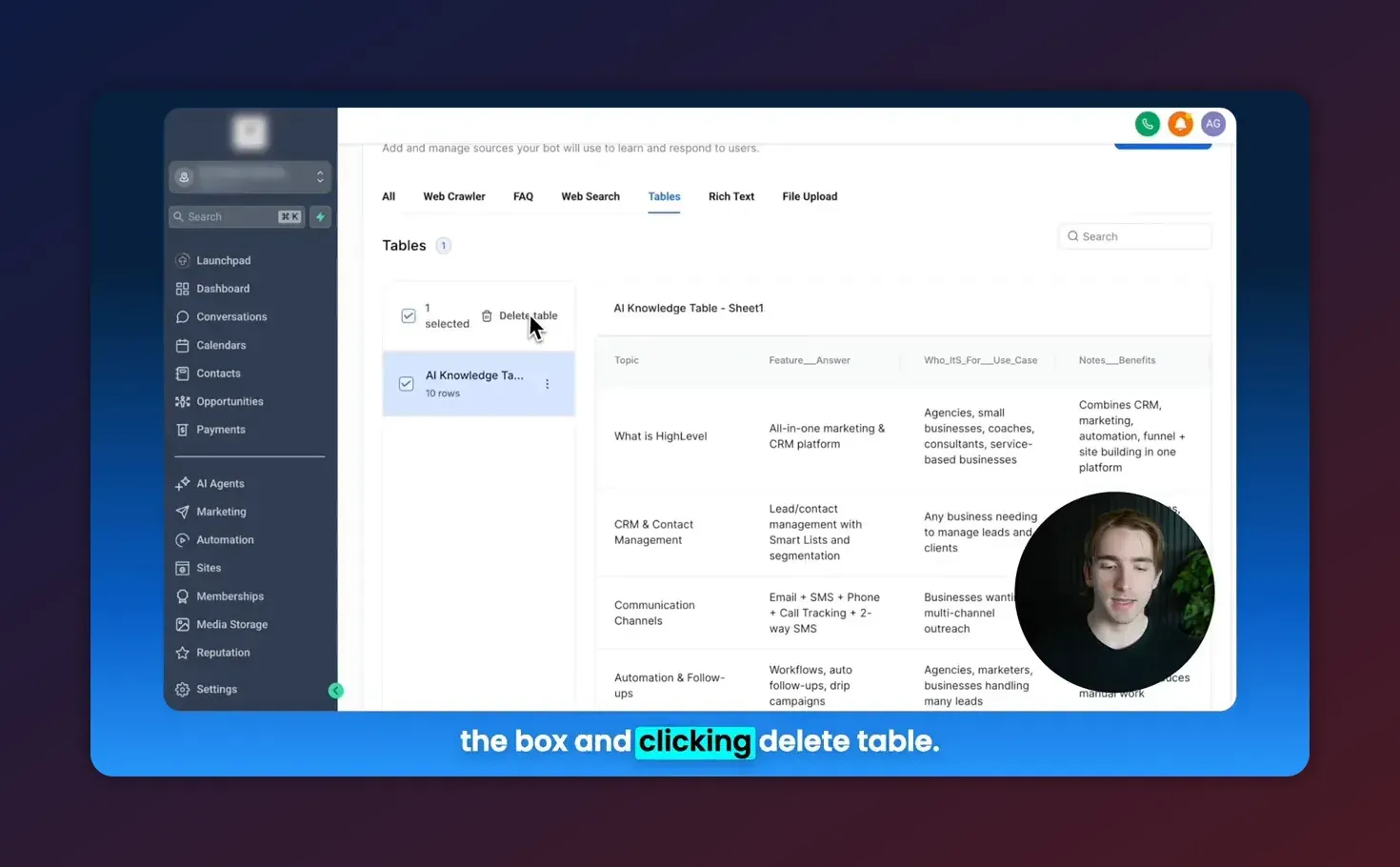Toggle the select-all tables checkbox

pos(409,316)
